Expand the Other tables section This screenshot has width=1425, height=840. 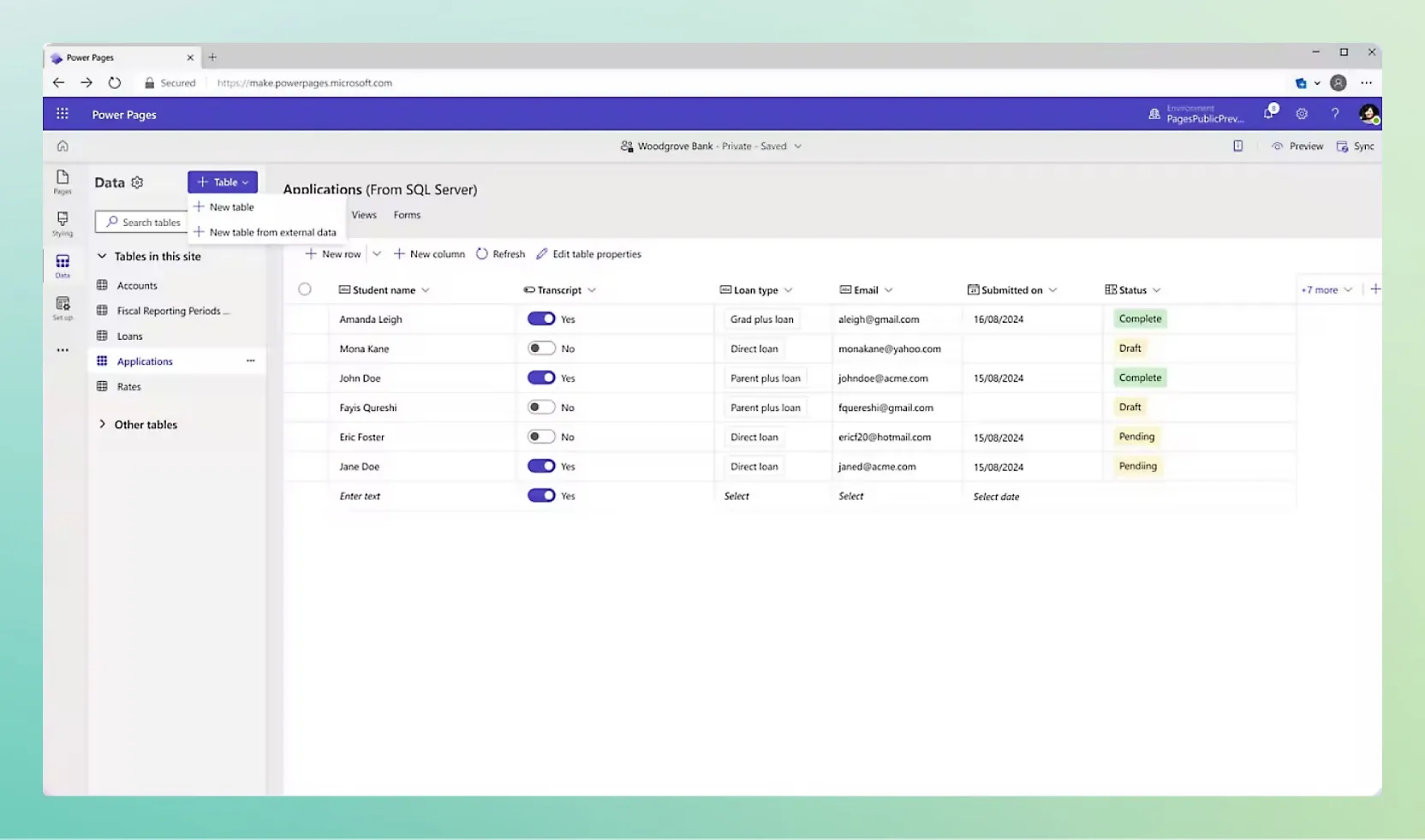pyautogui.click(x=102, y=425)
